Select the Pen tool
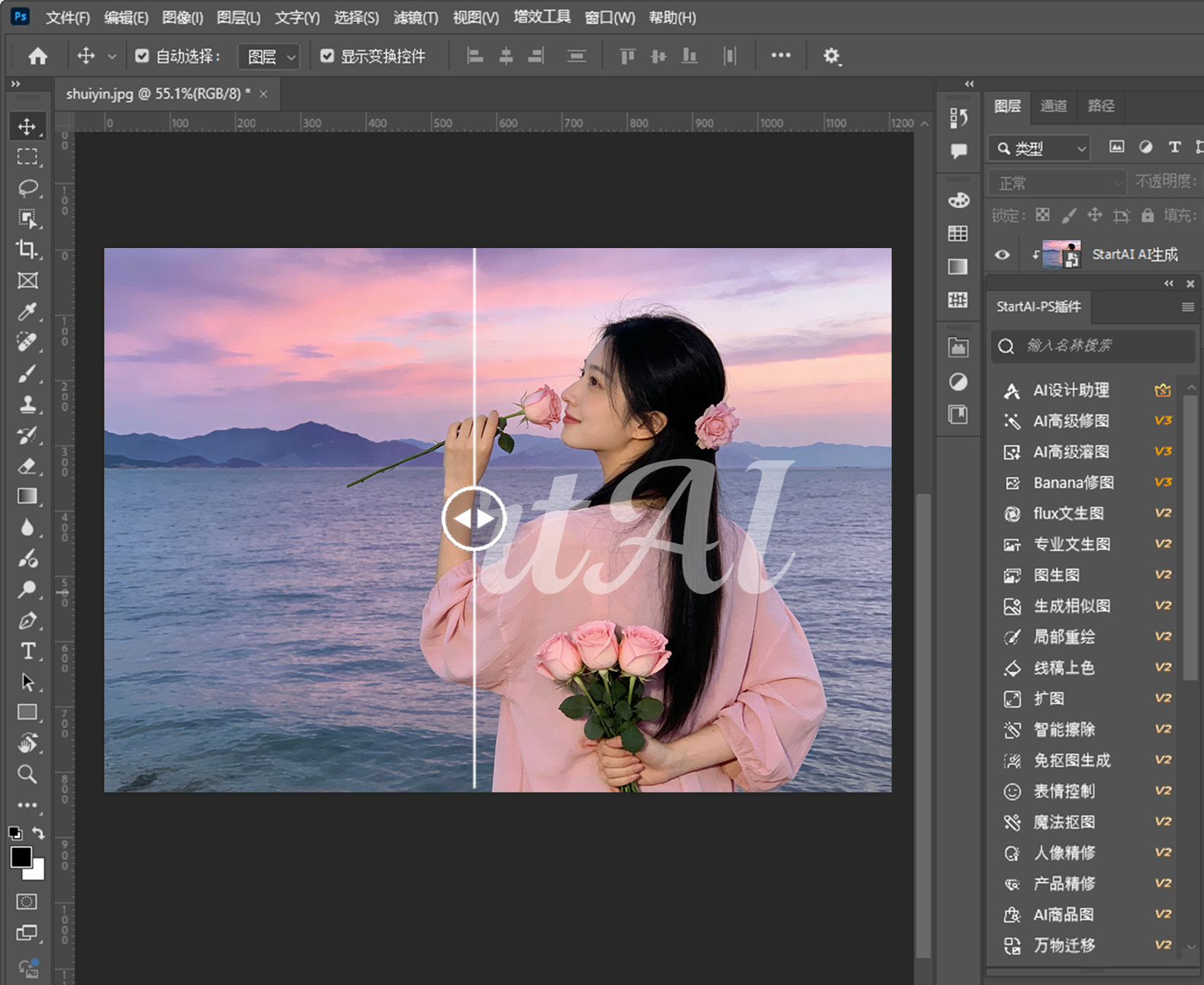This screenshot has width=1204, height=985. (27, 620)
